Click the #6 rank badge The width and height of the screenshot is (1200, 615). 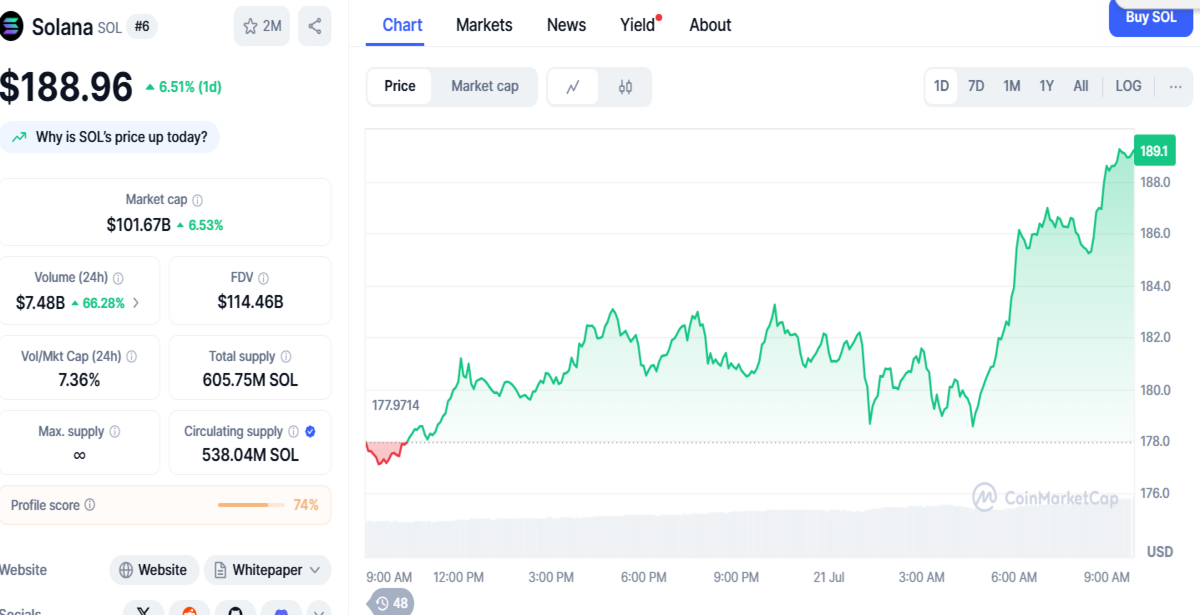pyautogui.click(x=142, y=27)
